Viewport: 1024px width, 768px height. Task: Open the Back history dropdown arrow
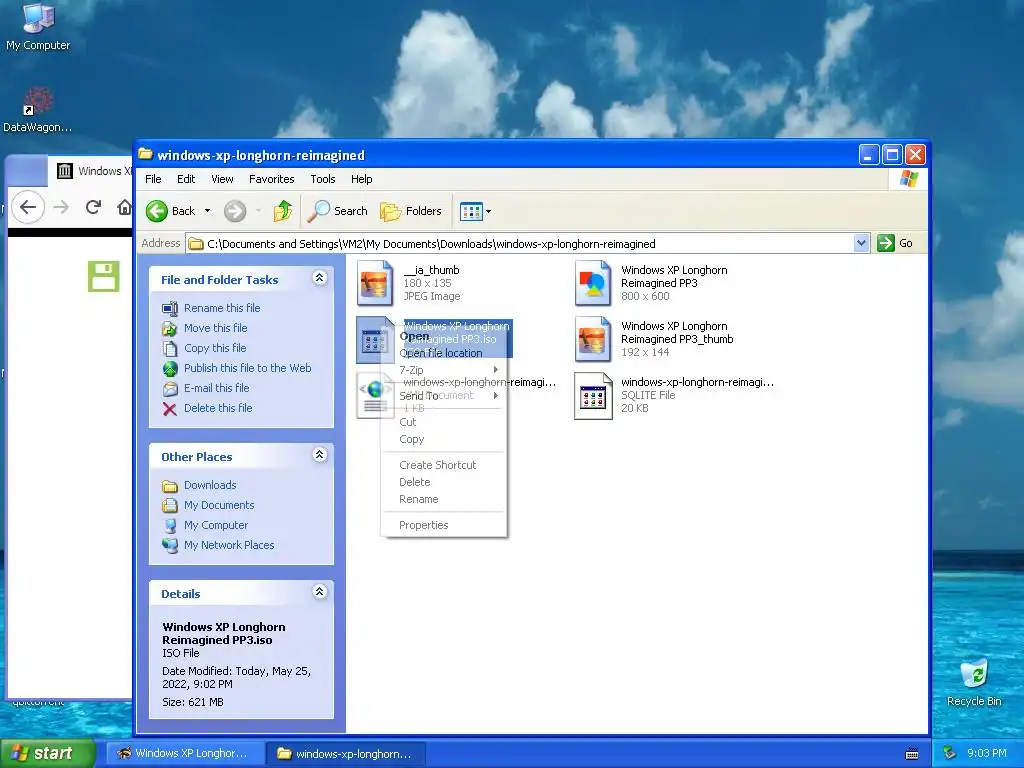208,211
